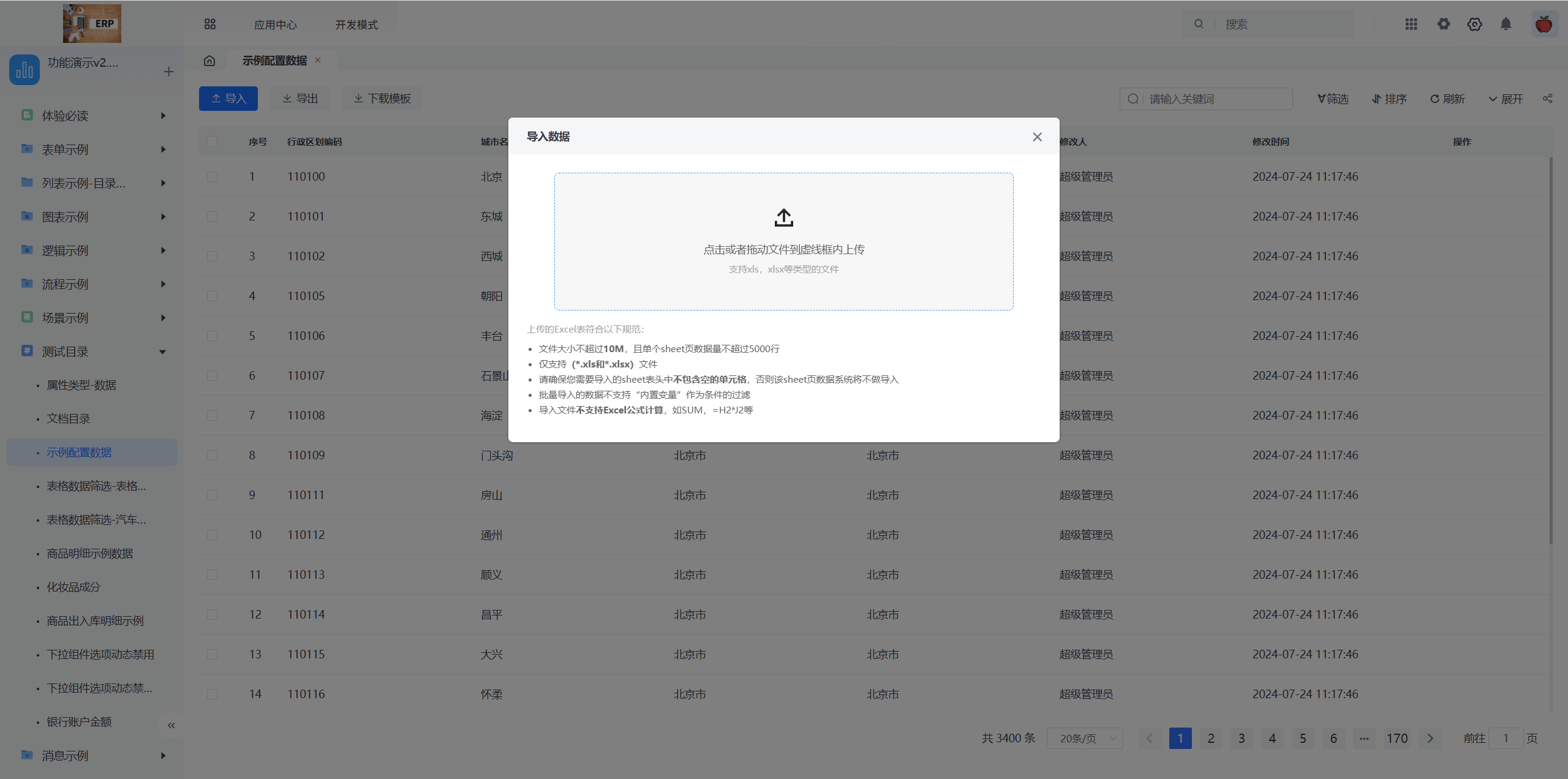The width and height of the screenshot is (1568, 779).
Task: Click the home icon tab
Action: [209, 61]
